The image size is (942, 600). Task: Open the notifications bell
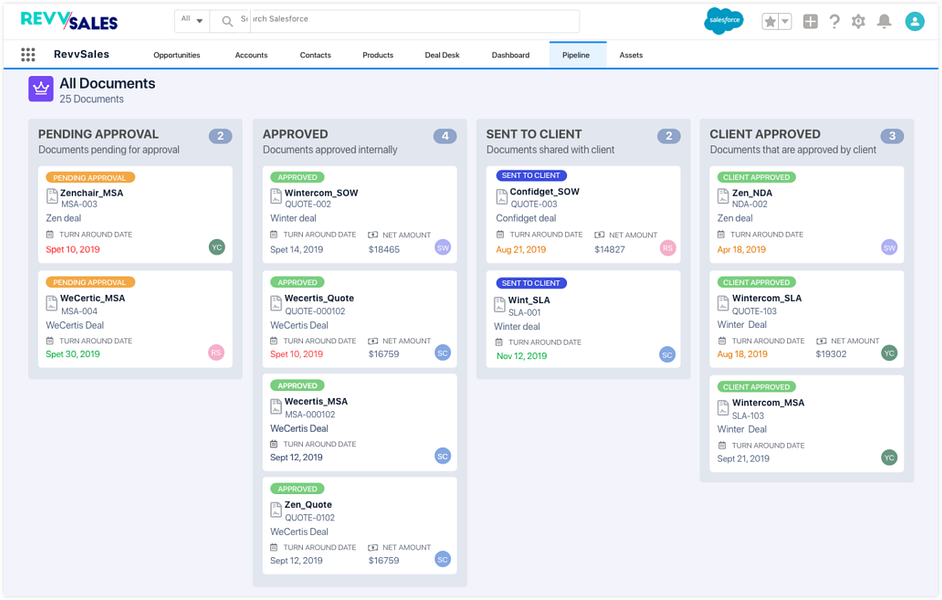pyautogui.click(x=884, y=22)
